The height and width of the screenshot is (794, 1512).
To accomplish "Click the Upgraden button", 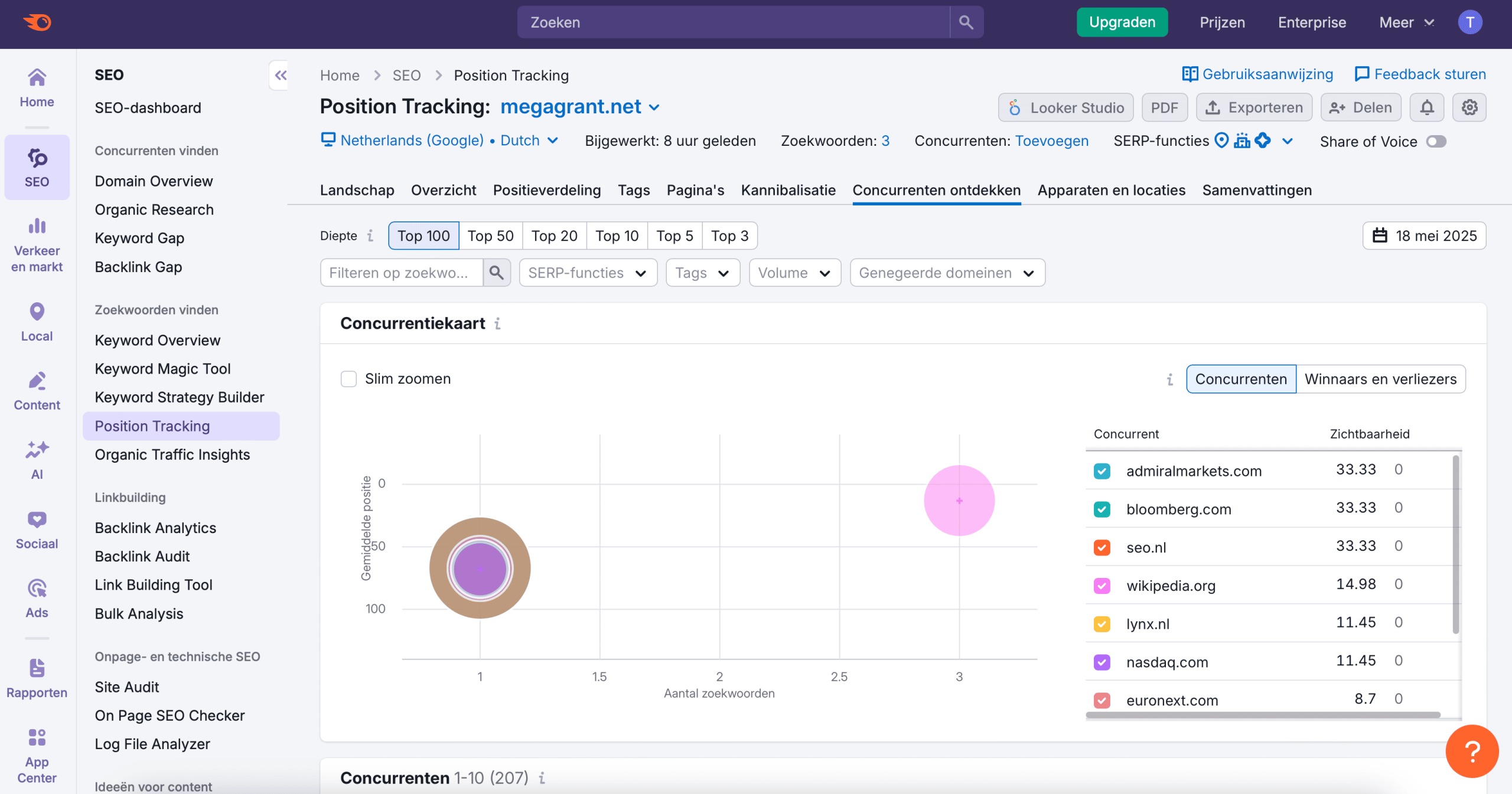I will [x=1122, y=22].
